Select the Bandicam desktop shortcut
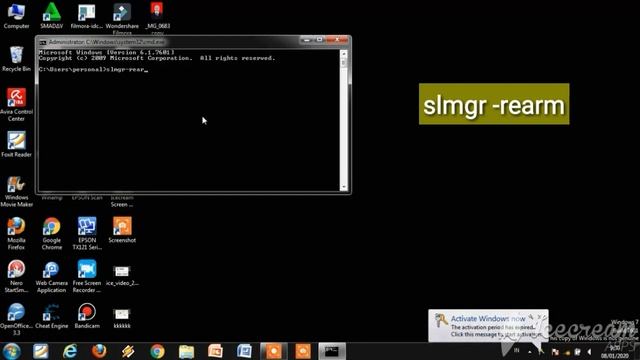 point(87,316)
